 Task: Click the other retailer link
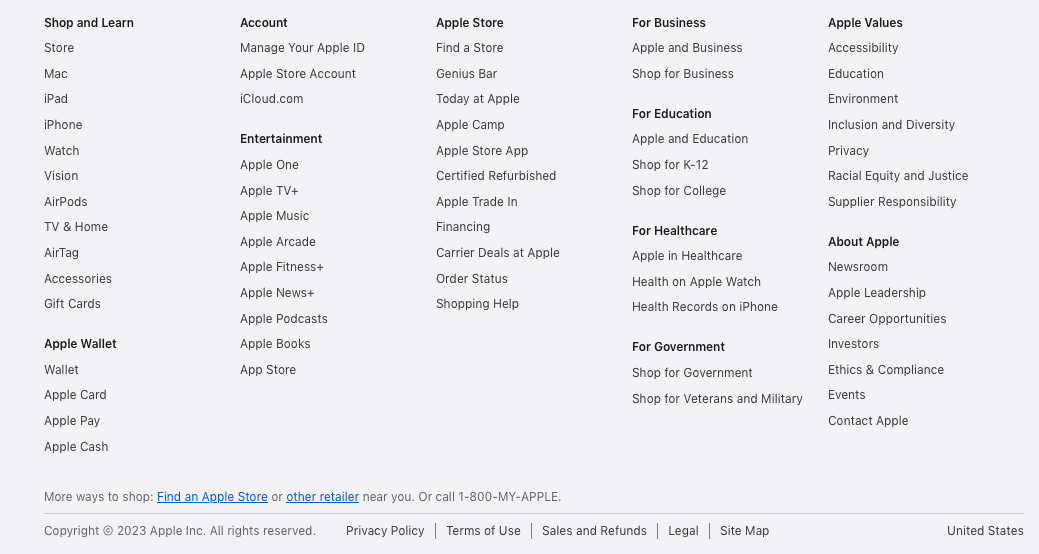pos(322,497)
